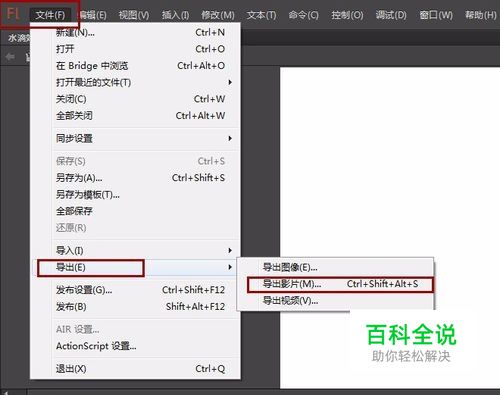Viewport: 500px width, 395px height.
Task: Switch to the 水滴 document tab
Action: [x=19, y=38]
